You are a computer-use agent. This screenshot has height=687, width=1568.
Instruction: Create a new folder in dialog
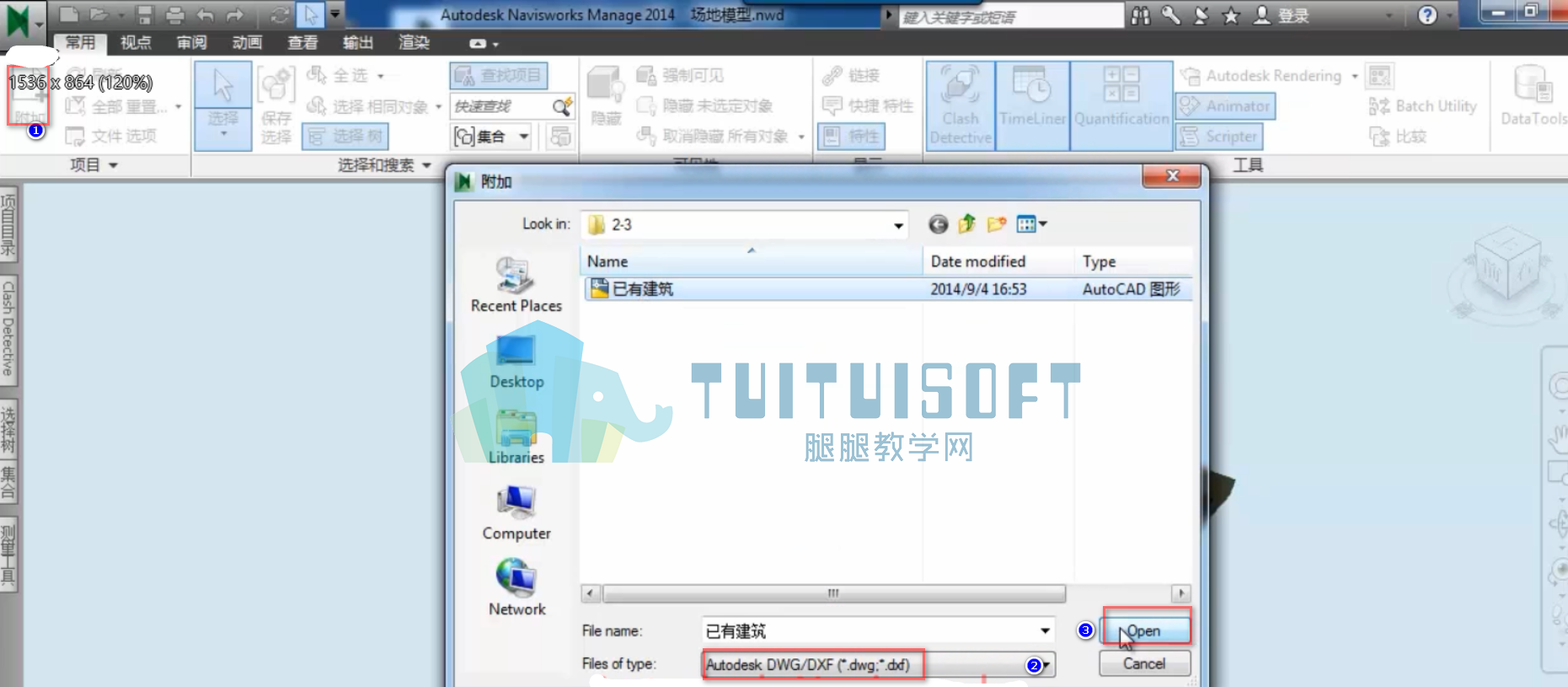pos(997,224)
